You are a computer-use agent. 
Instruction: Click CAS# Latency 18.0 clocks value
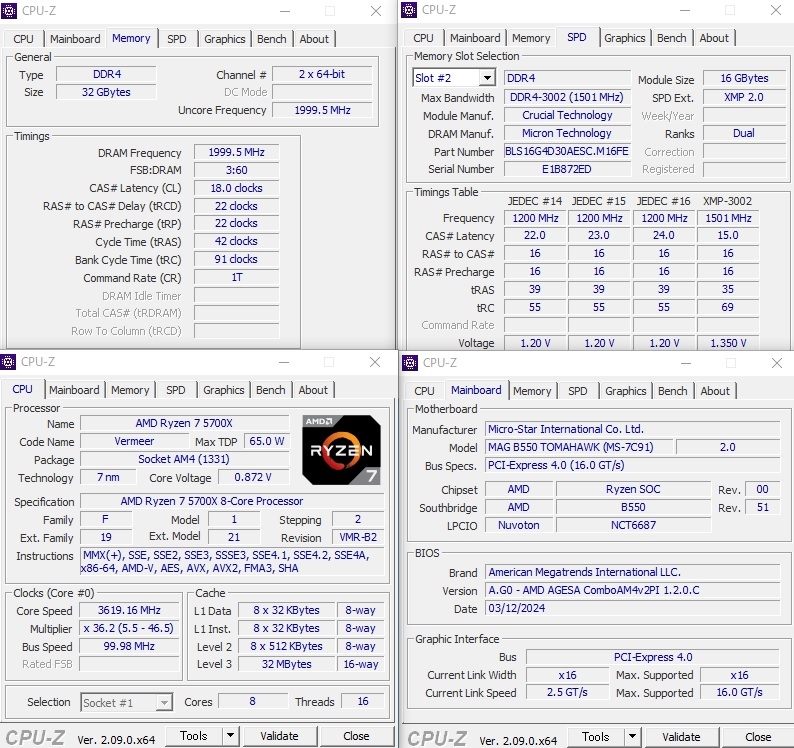coord(236,188)
